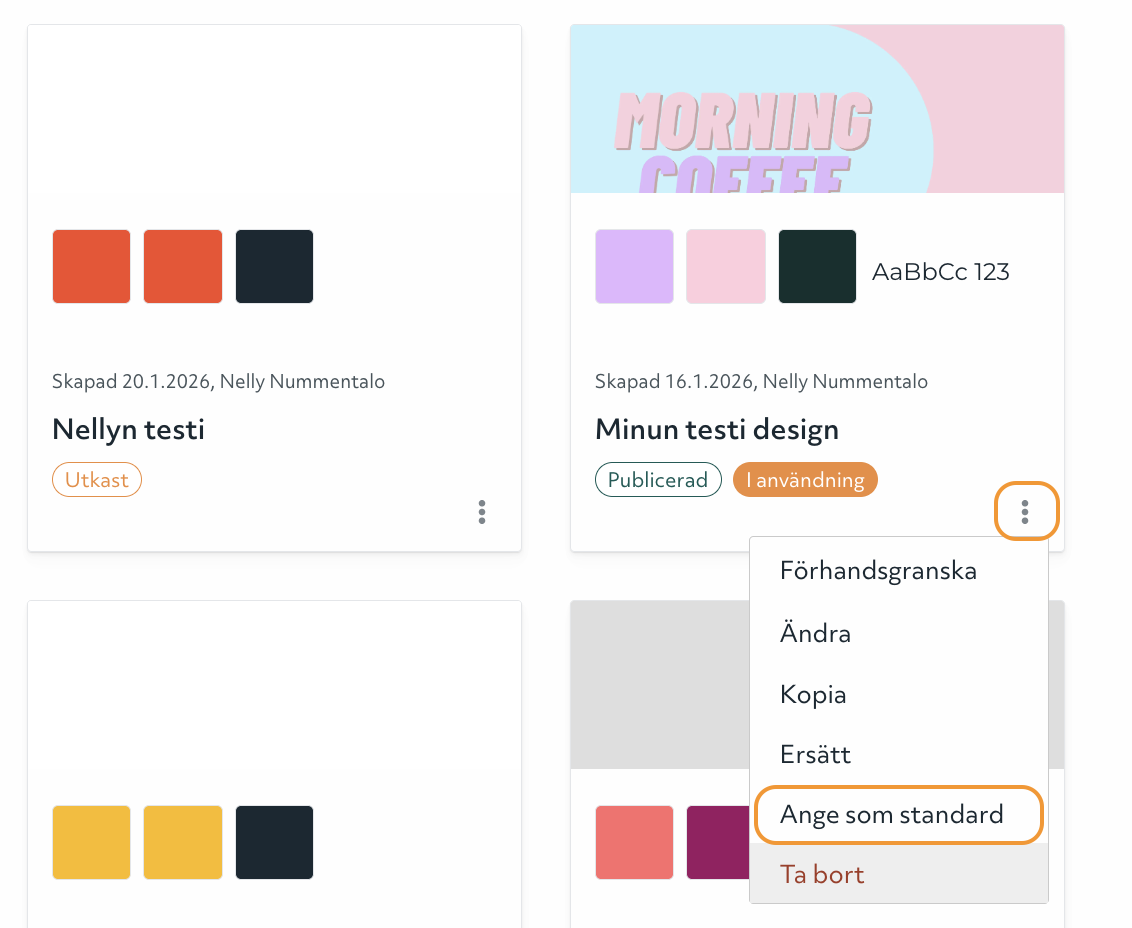Click the Utkast status badge
1132x928 pixels.
tap(97, 480)
